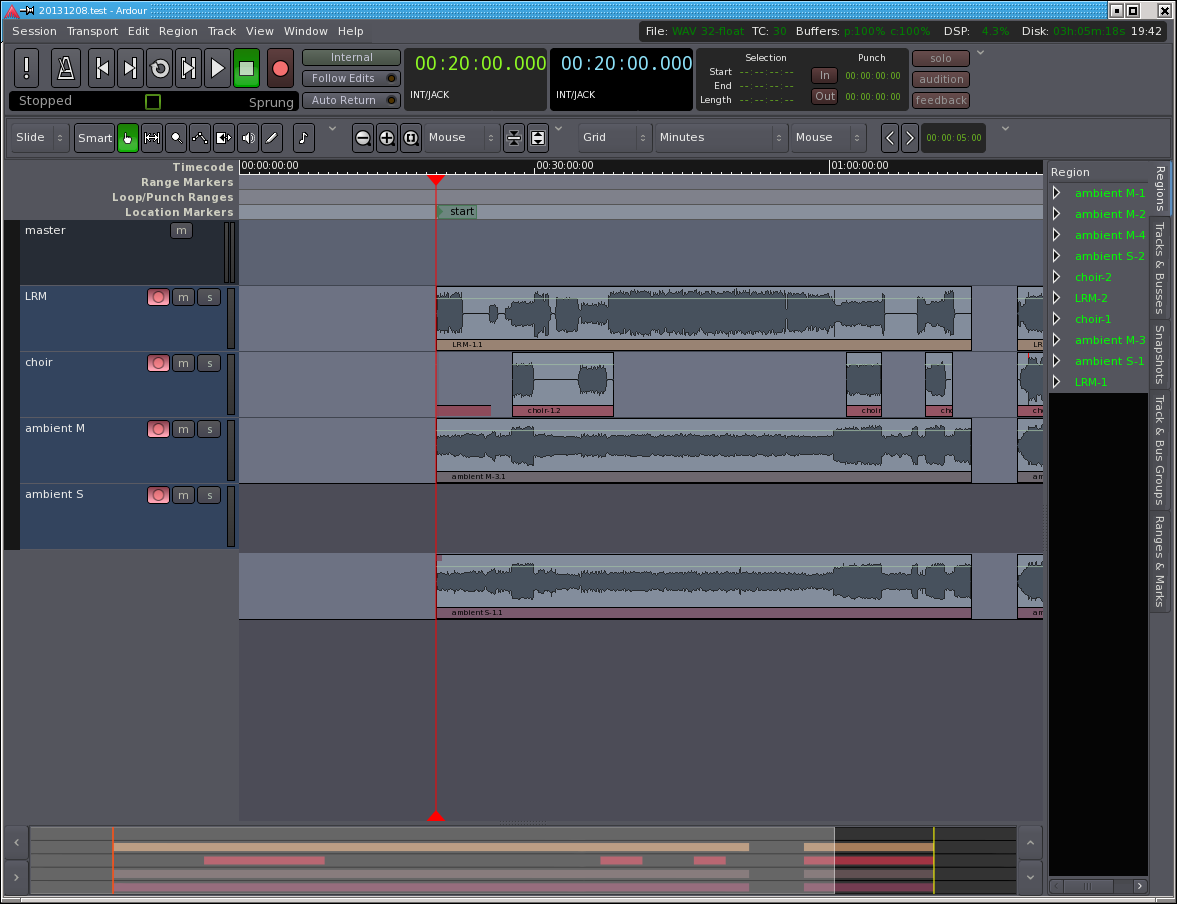Click the solo button
The image size is (1177, 904).
tap(941, 58)
